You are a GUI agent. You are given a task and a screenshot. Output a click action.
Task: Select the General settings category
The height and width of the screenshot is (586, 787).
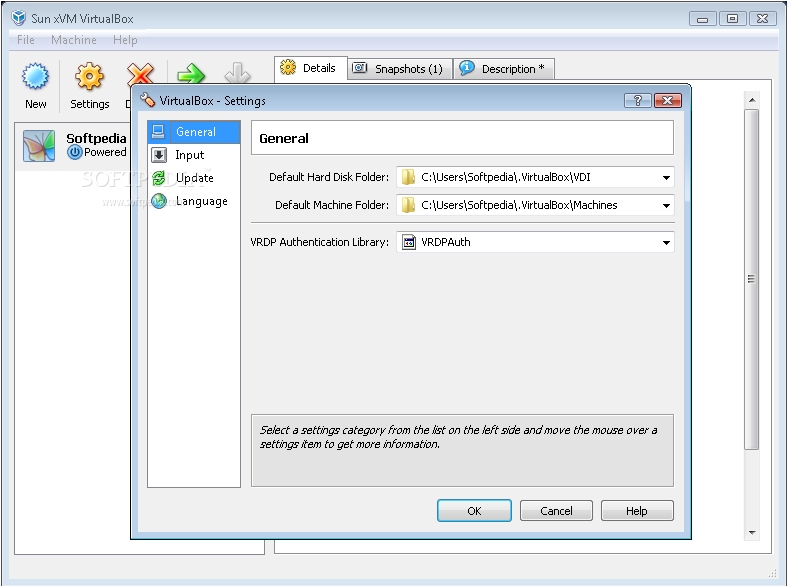click(194, 131)
